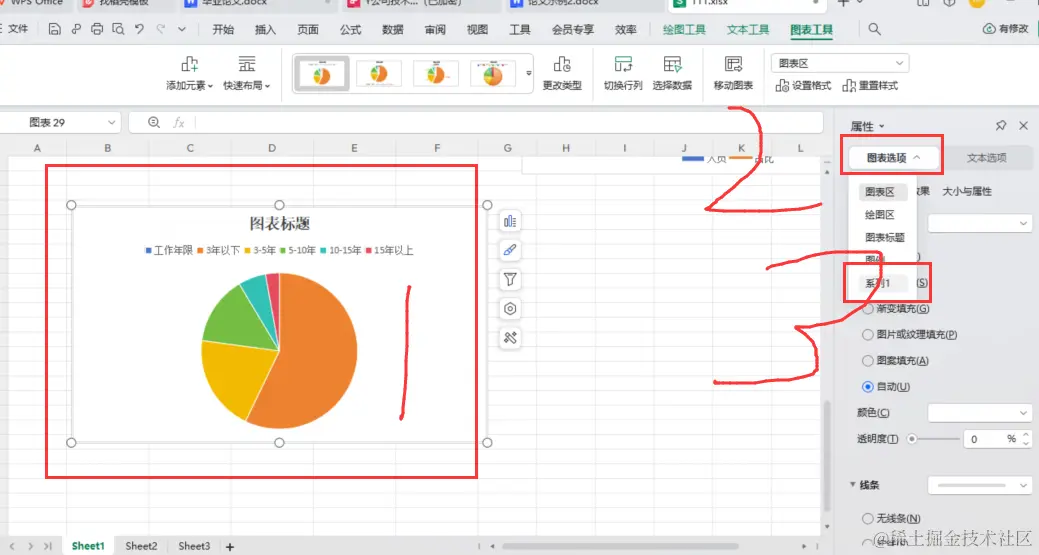Open the chart filter funnel button
The height and width of the screenshot is (555, 1039).
pyautogui.click(x=510, y=279)
